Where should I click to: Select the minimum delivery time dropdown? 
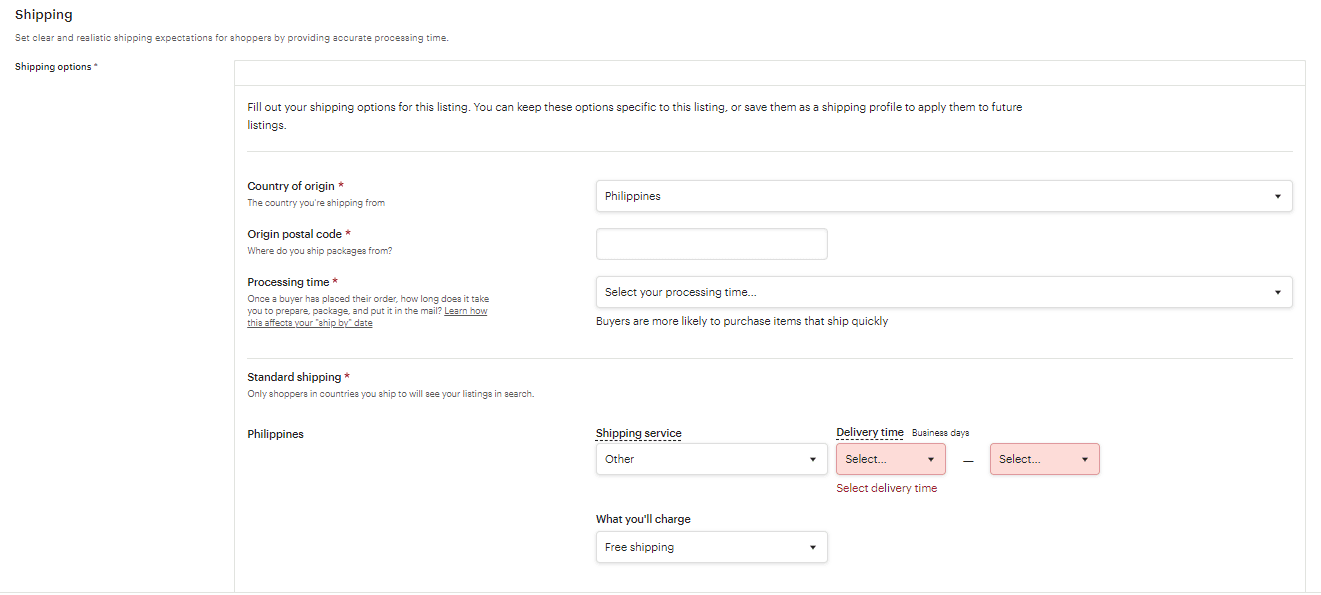(890, 459)
